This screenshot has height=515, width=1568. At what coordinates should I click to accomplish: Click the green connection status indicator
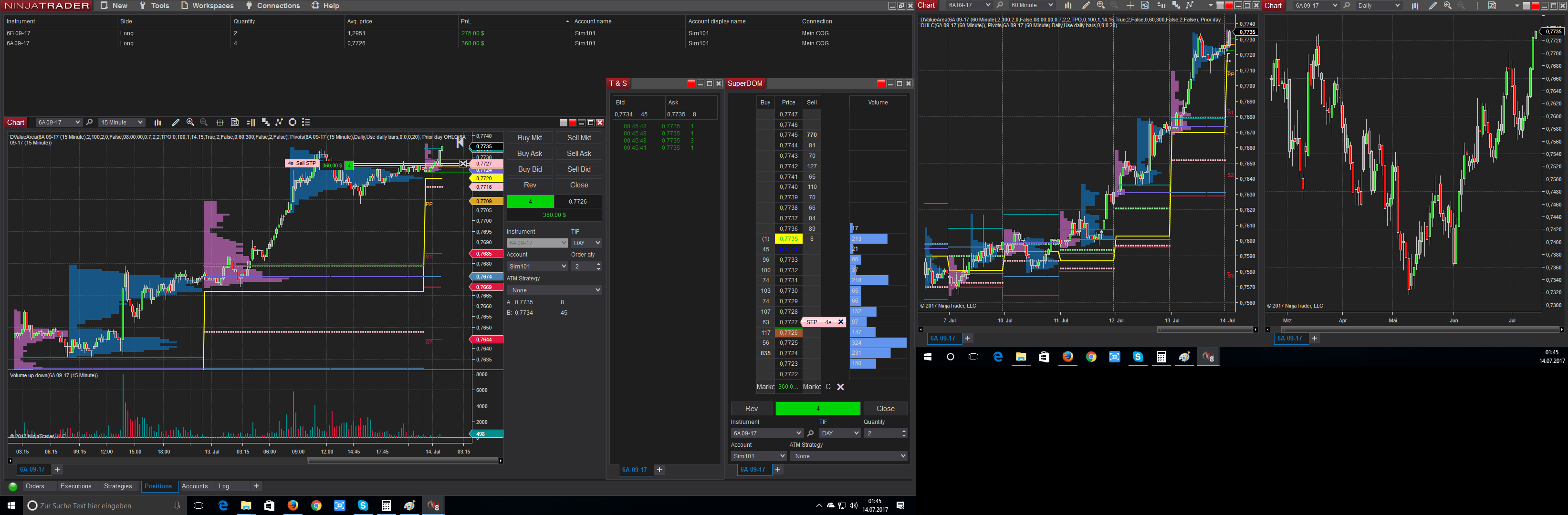tap(13, 486)
